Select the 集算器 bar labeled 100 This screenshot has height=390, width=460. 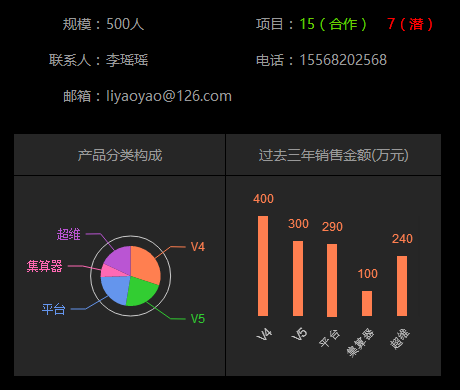[x=367, y=303]
